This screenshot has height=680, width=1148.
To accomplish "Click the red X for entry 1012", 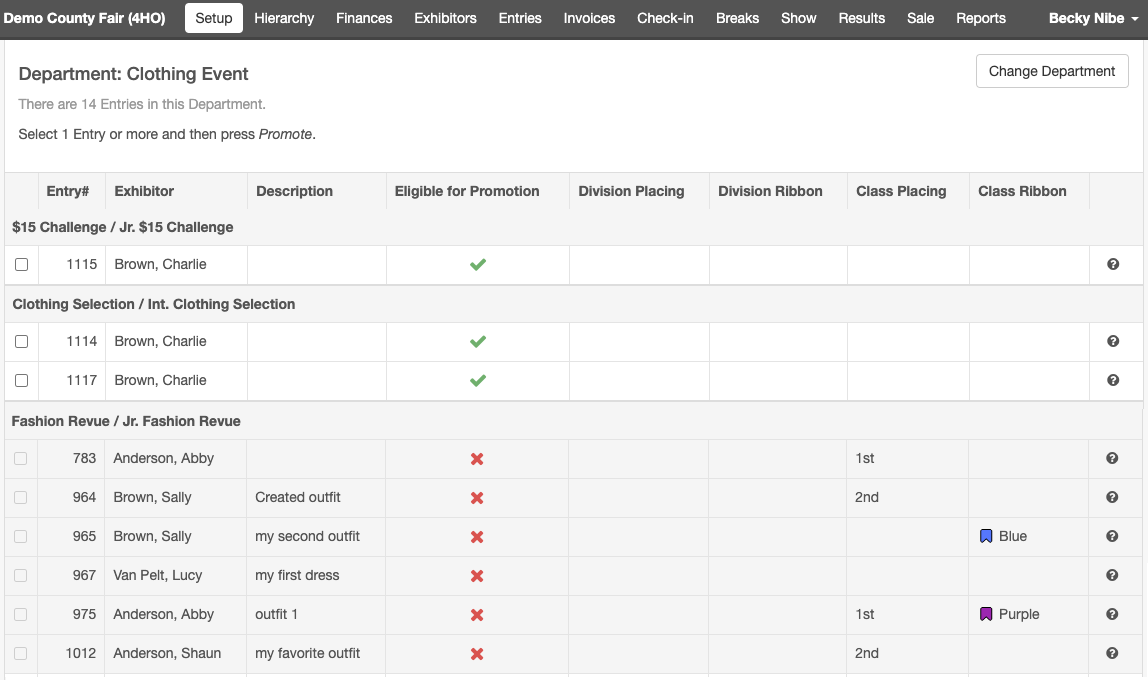I will 477,654.
